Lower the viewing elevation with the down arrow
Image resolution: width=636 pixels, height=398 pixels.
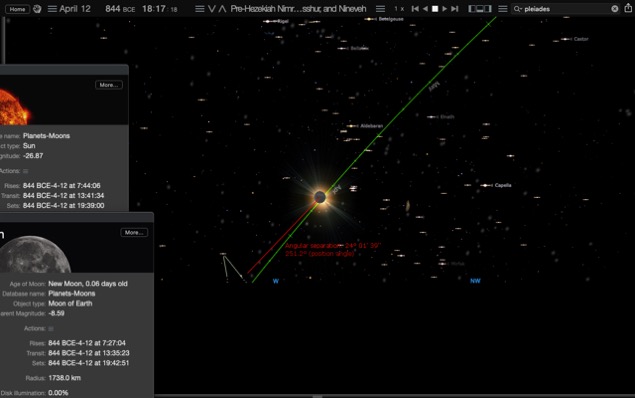(x=212, y=9)
